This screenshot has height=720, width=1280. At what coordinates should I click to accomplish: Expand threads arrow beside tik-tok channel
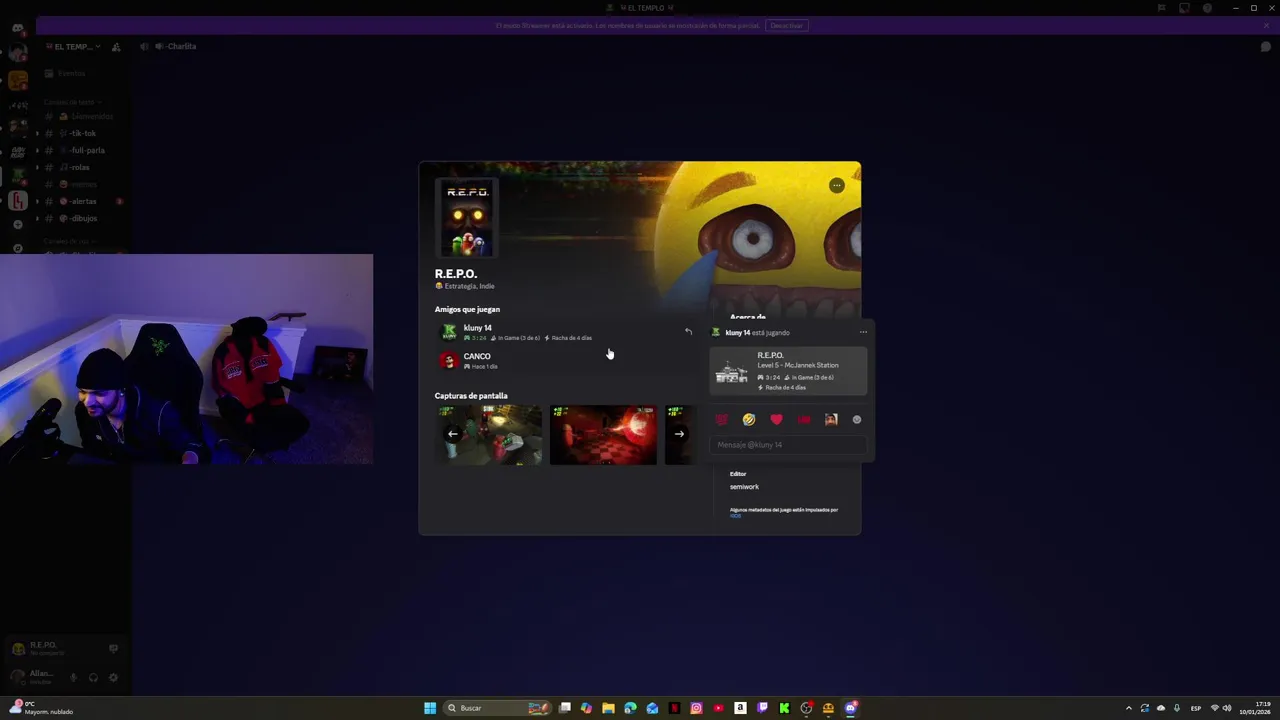tap(37, 133)
